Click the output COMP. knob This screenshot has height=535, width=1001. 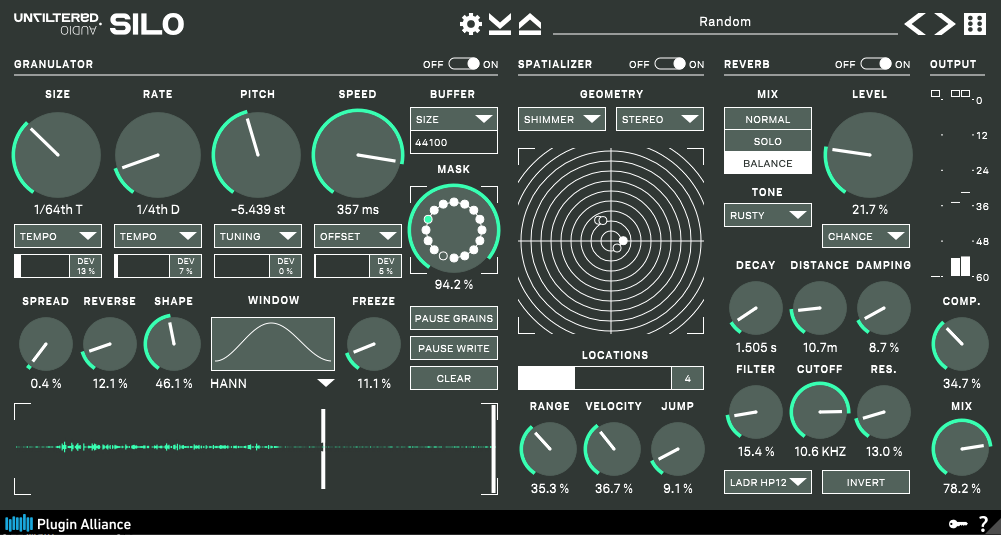point(961,343)
